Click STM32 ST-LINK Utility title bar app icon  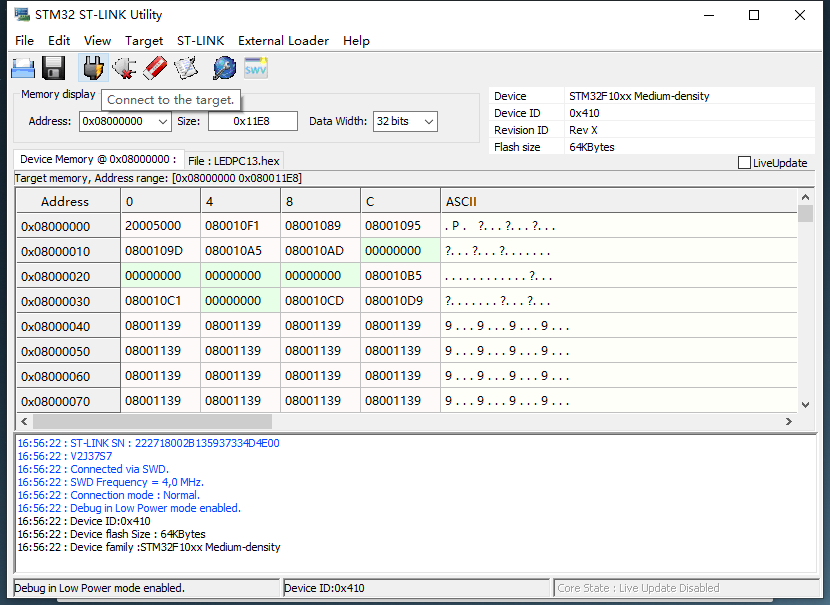click(x=22, y=14)
